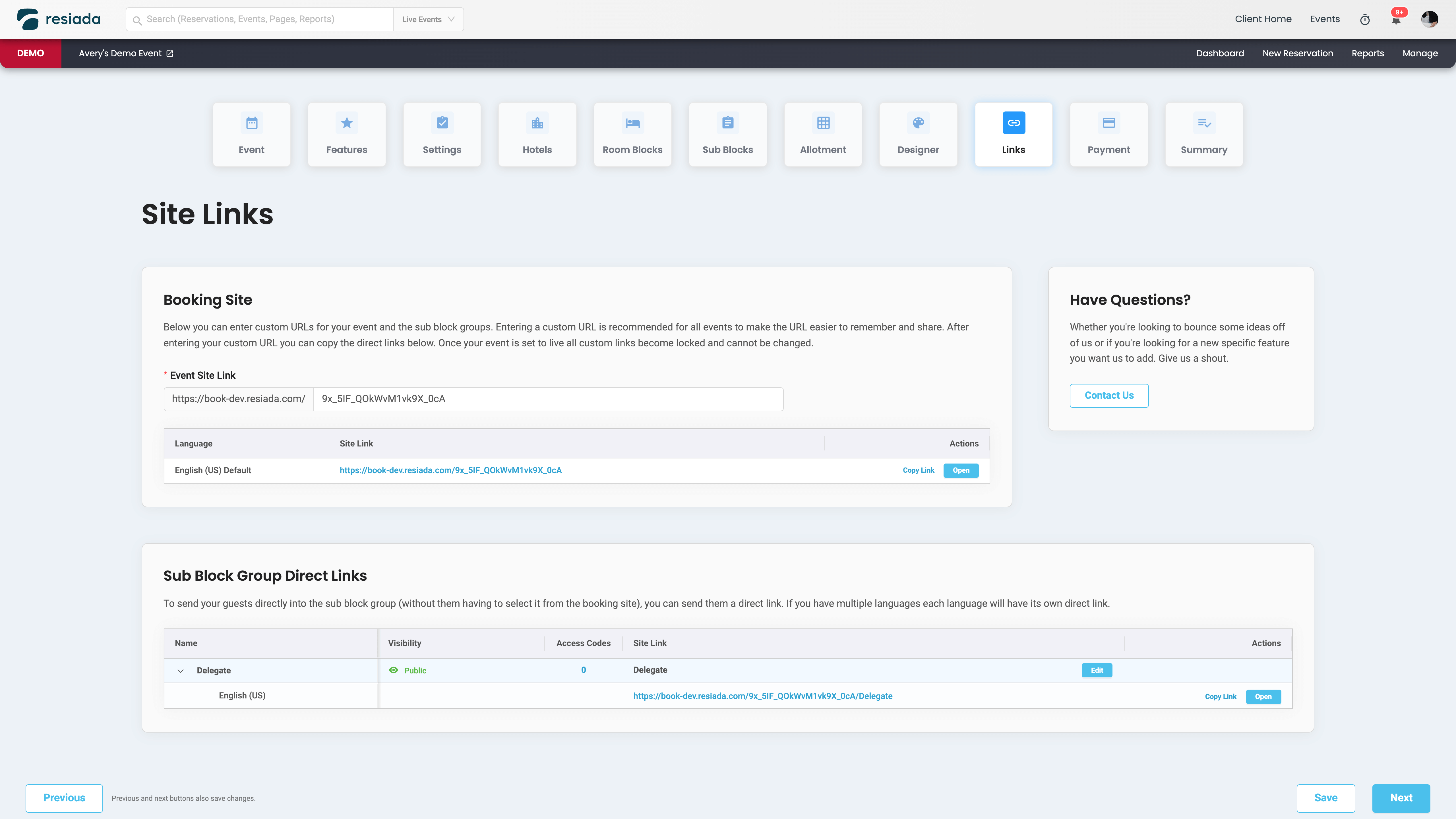
Task: Go to the Designer palette icon
Action: tap(918, 123)
